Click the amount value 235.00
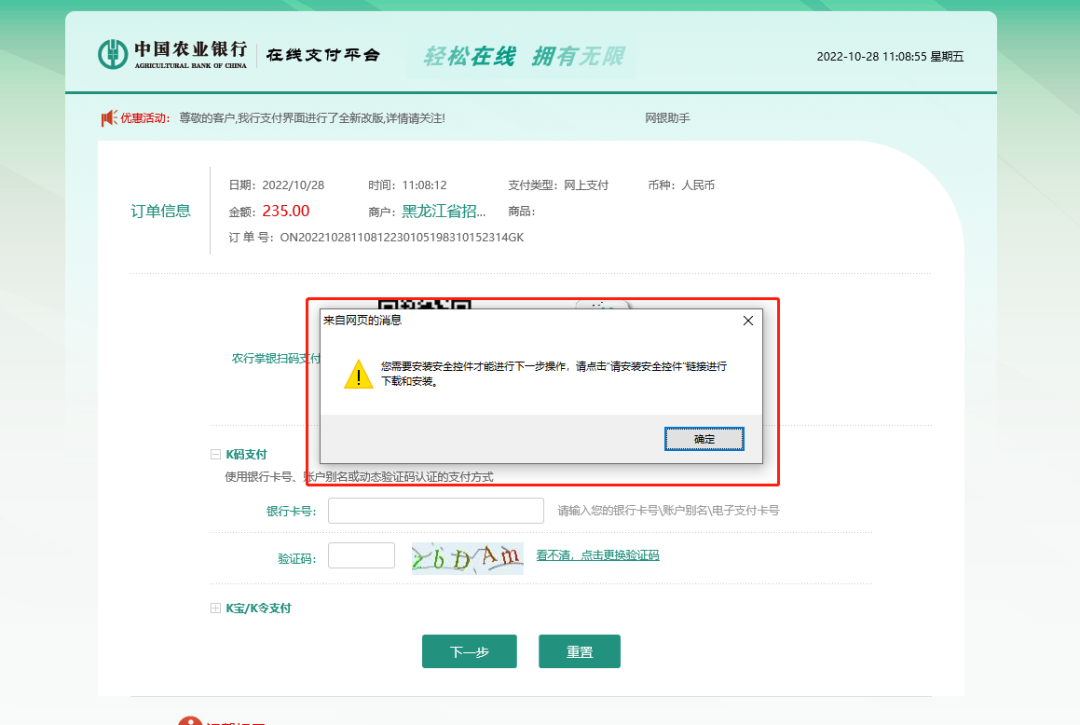 (286, 211)
